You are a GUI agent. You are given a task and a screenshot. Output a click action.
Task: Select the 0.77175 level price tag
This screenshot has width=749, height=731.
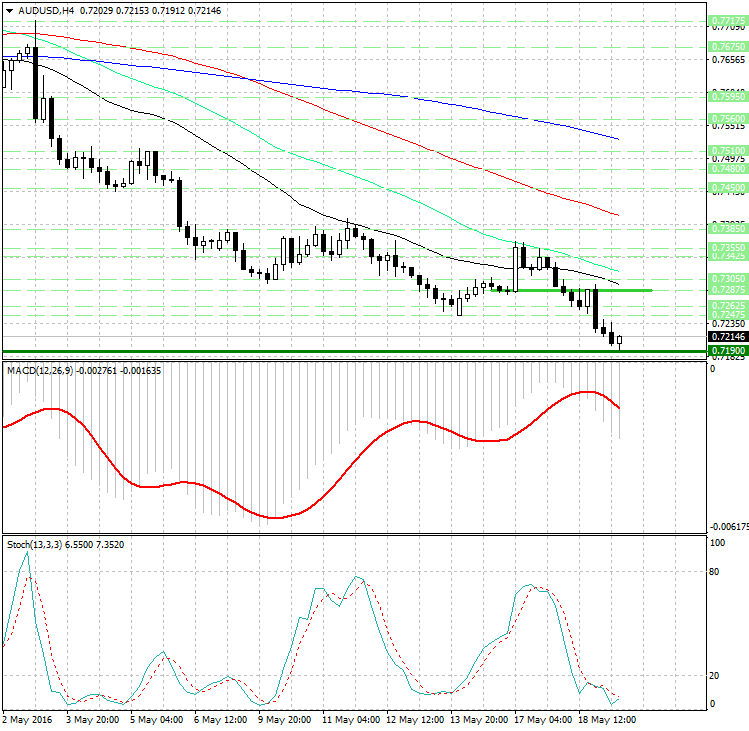(x=728, y=21)
